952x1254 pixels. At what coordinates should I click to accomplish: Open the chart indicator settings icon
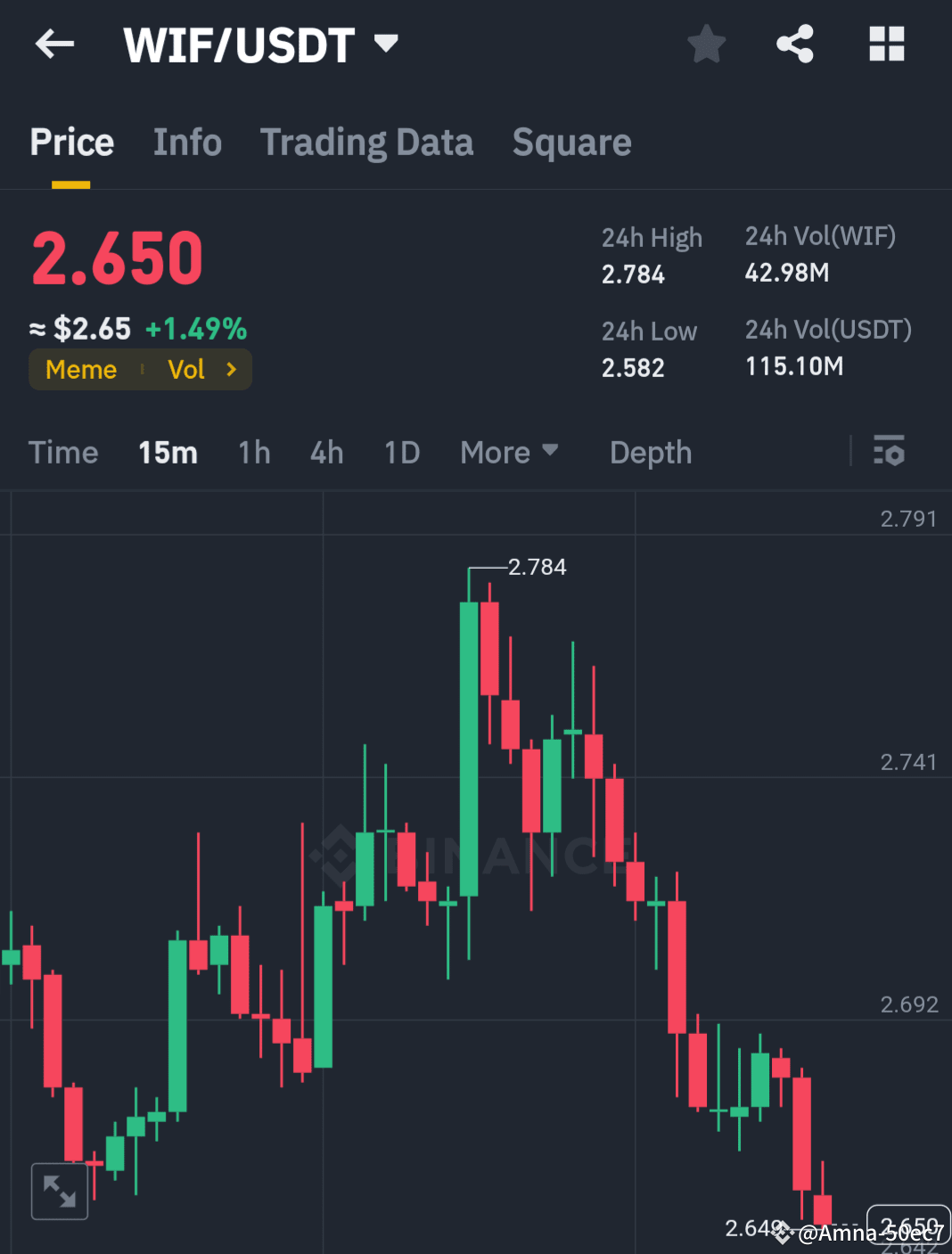coord(889,452)
